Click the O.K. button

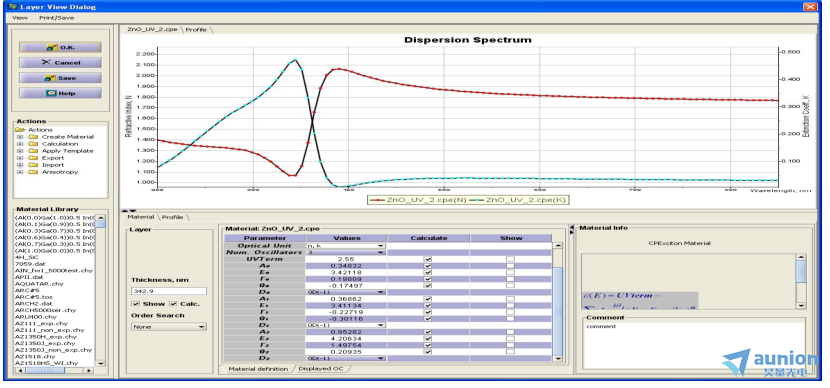pyautogui.click(x=60, y=47)
